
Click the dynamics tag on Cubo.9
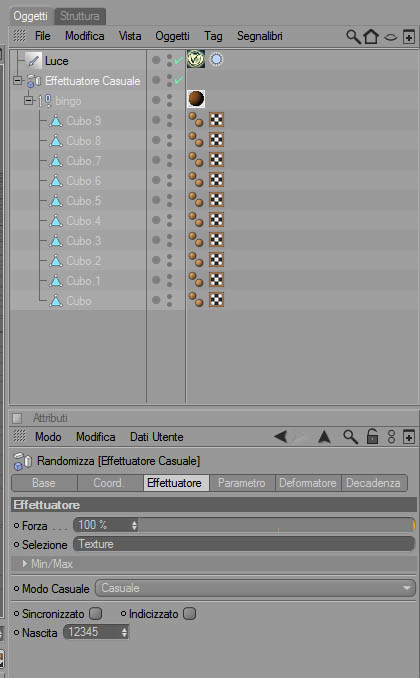pyautogui.click(x=196, y=119)
